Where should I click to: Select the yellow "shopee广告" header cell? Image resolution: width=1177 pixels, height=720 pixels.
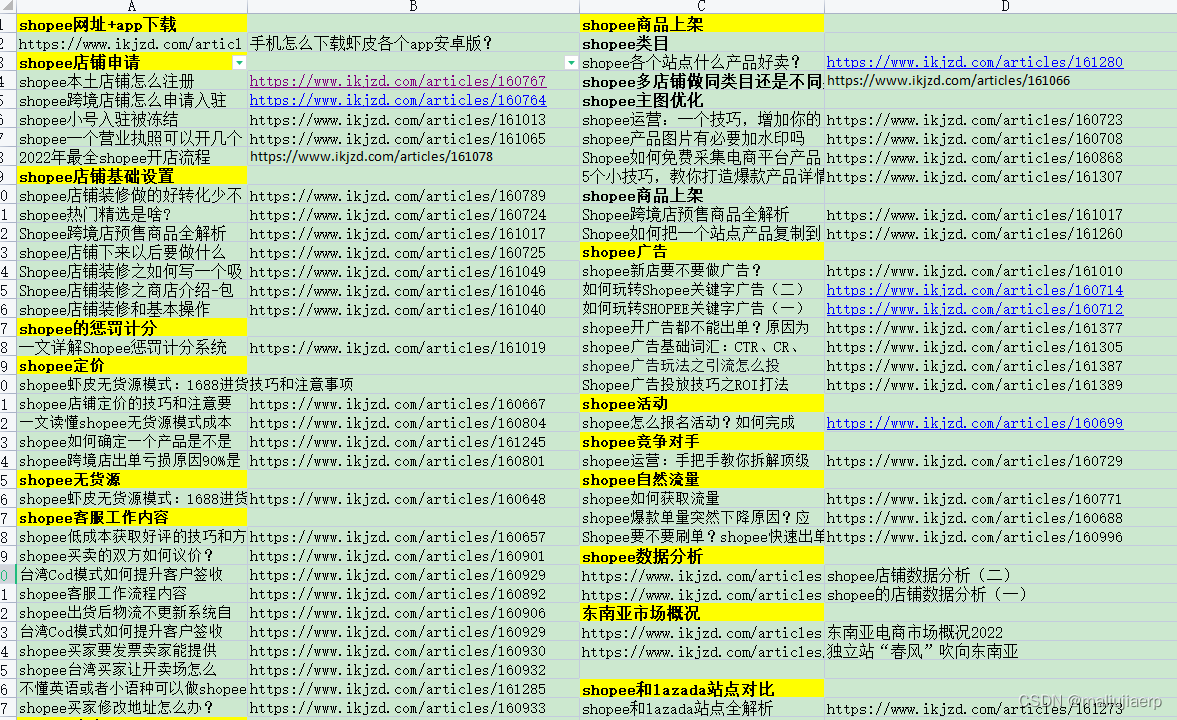pos(700,252)
